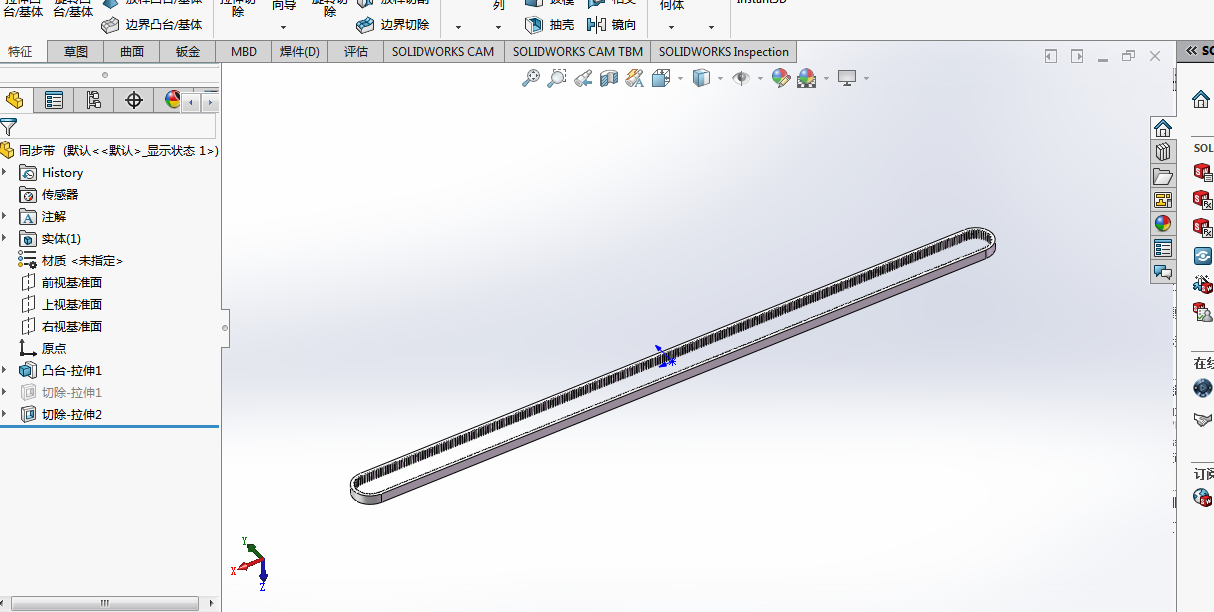Open the SOLIDWORKS CAM tab

coord(443,51)
